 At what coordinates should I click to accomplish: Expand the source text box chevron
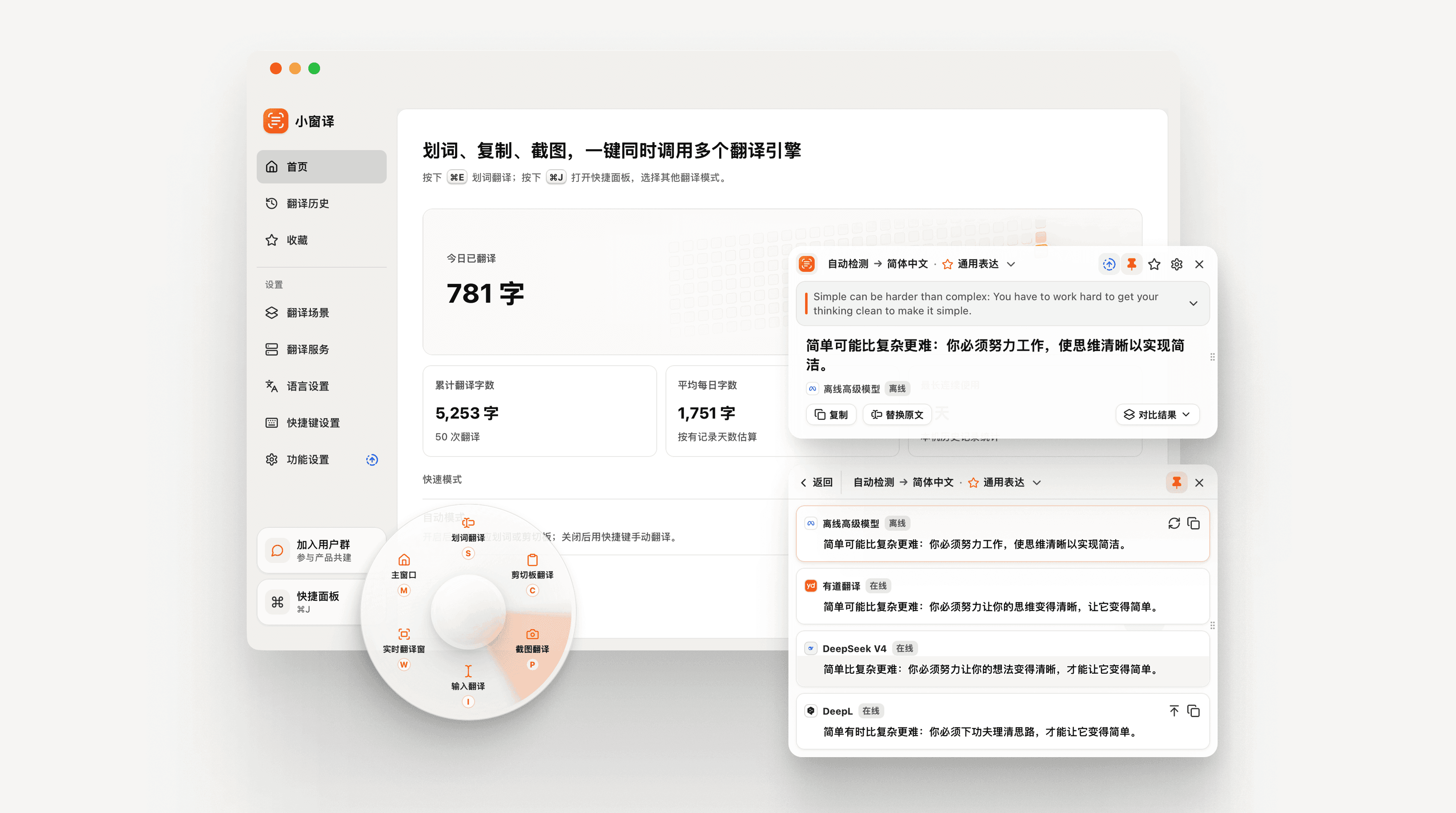(1193, 304)
